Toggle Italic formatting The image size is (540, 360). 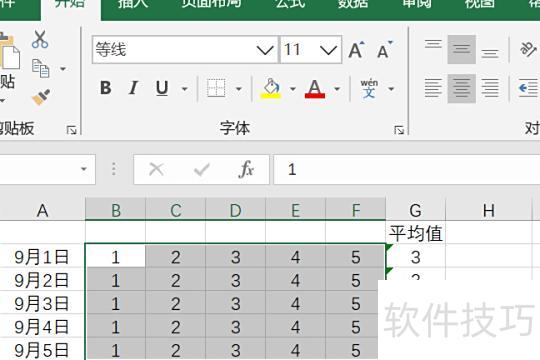133,88
